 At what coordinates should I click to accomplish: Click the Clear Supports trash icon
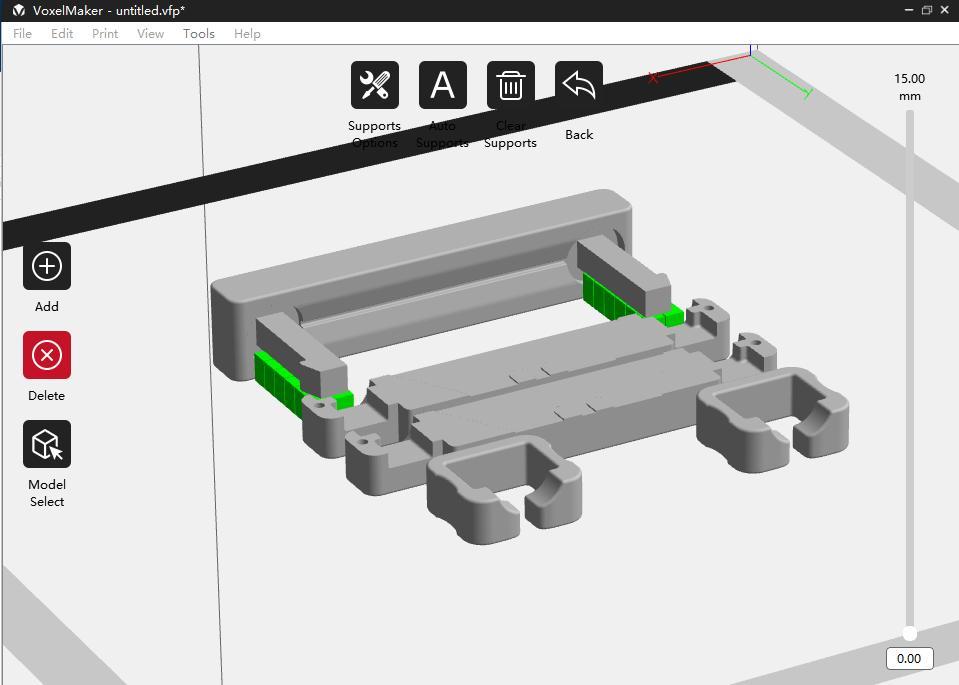click(x=510, y=85)
